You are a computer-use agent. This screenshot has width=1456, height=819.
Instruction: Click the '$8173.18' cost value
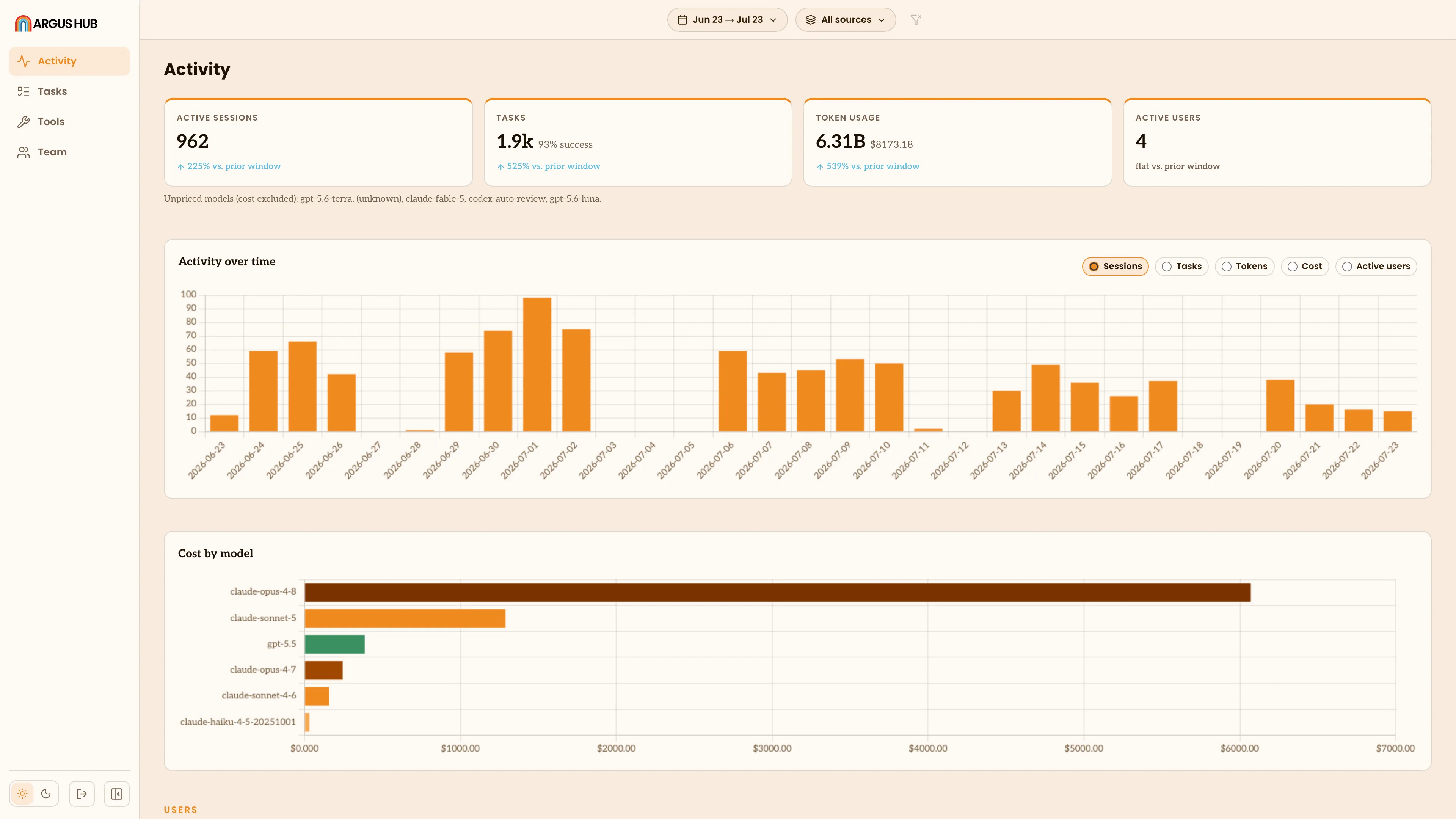pyautogui.click(x=891, y=145)
